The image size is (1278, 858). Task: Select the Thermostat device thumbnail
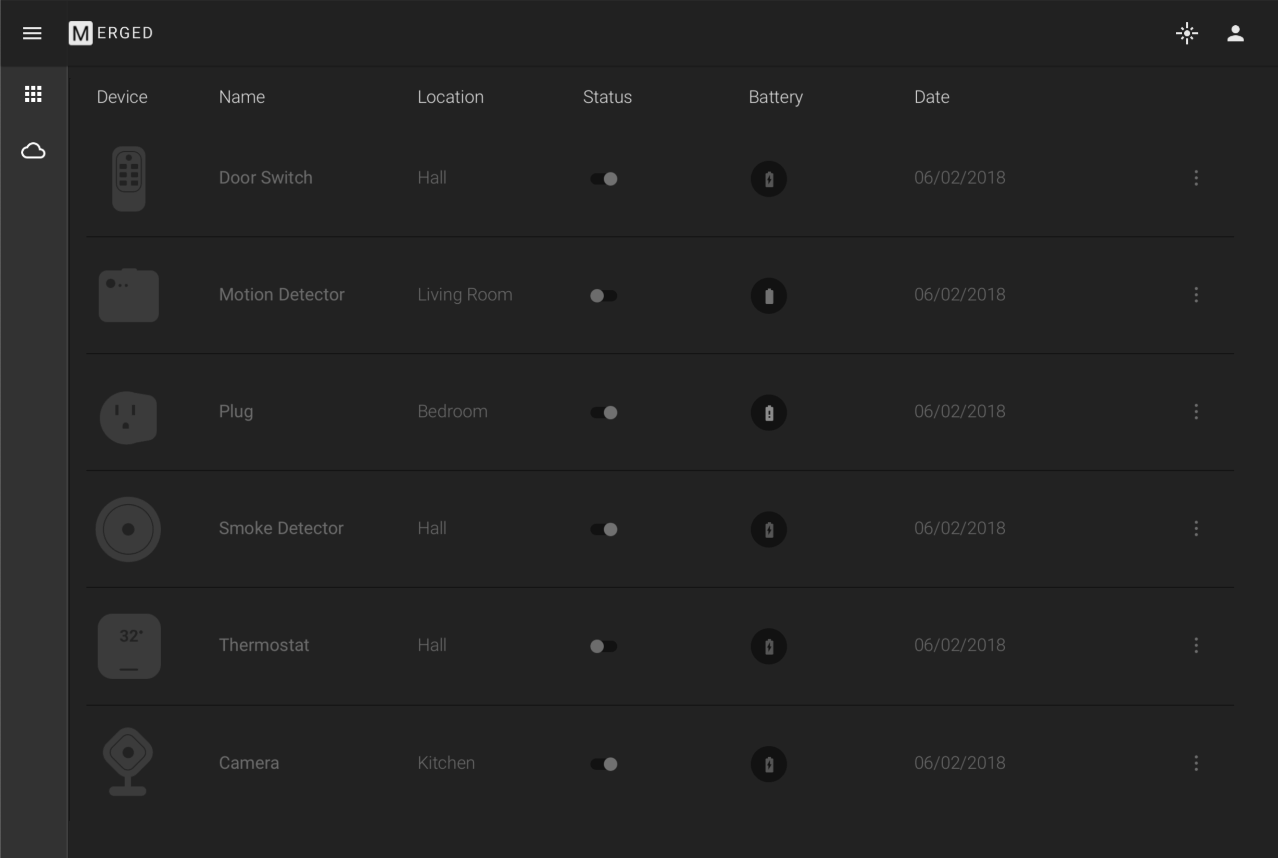pyautogui.click(x=129, y=646)
